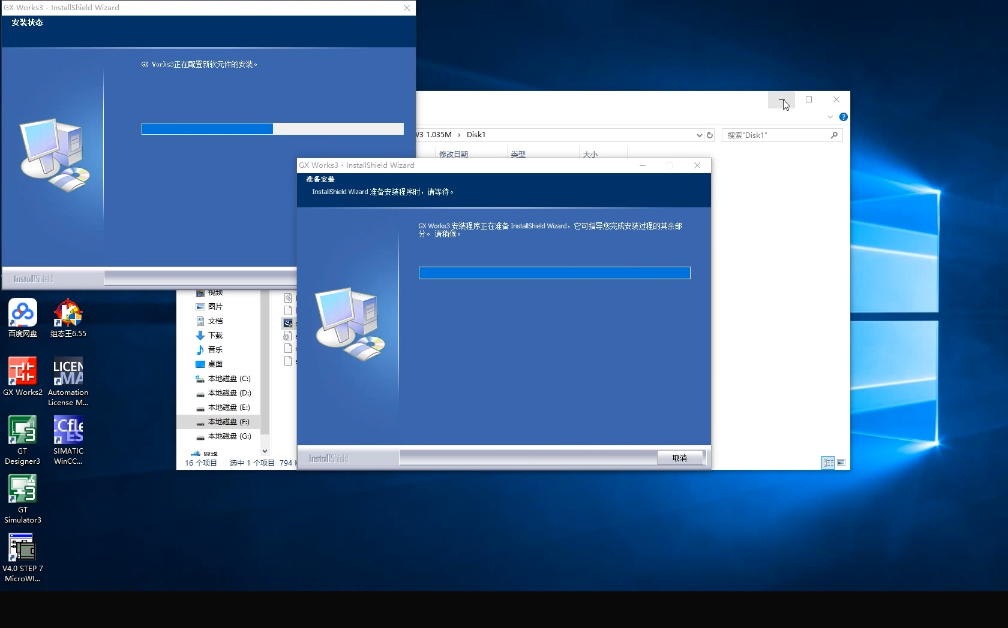Close the back GX Works3 wizard window
Viewport: 1008px width, 628px height.
pos(406,8)
